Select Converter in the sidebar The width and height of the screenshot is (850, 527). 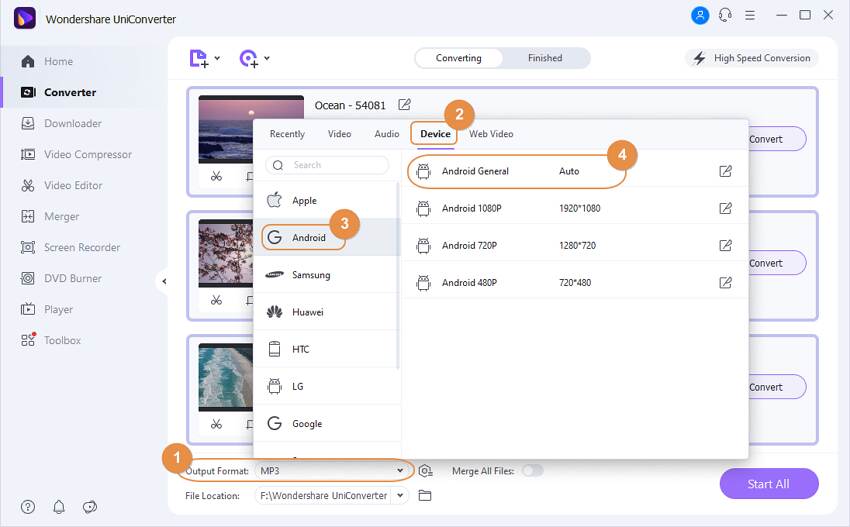(58, 92)
